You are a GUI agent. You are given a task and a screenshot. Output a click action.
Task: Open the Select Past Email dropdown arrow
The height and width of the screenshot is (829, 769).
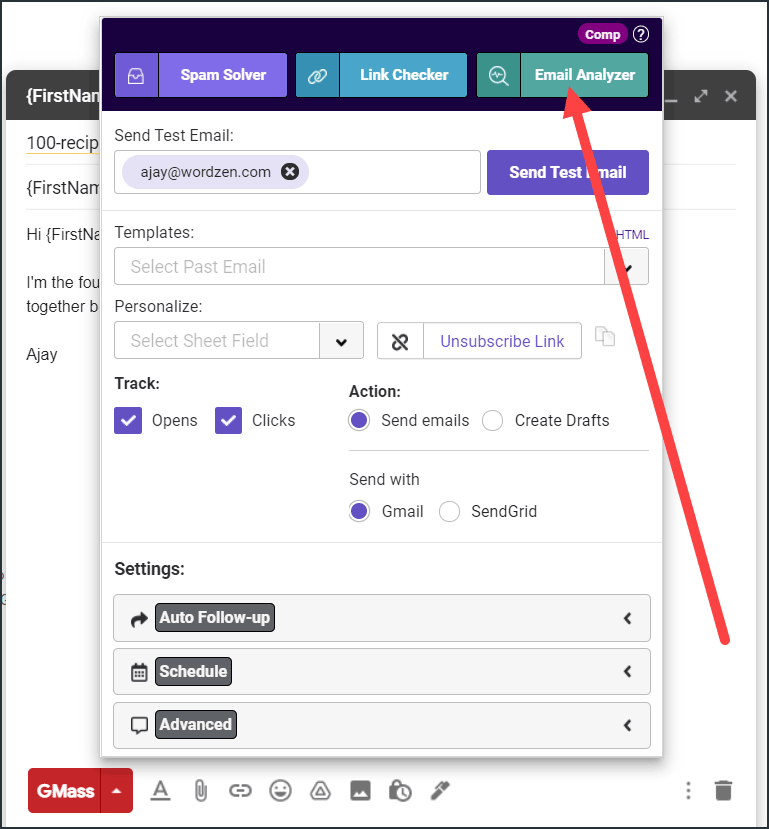coord(627,266)
